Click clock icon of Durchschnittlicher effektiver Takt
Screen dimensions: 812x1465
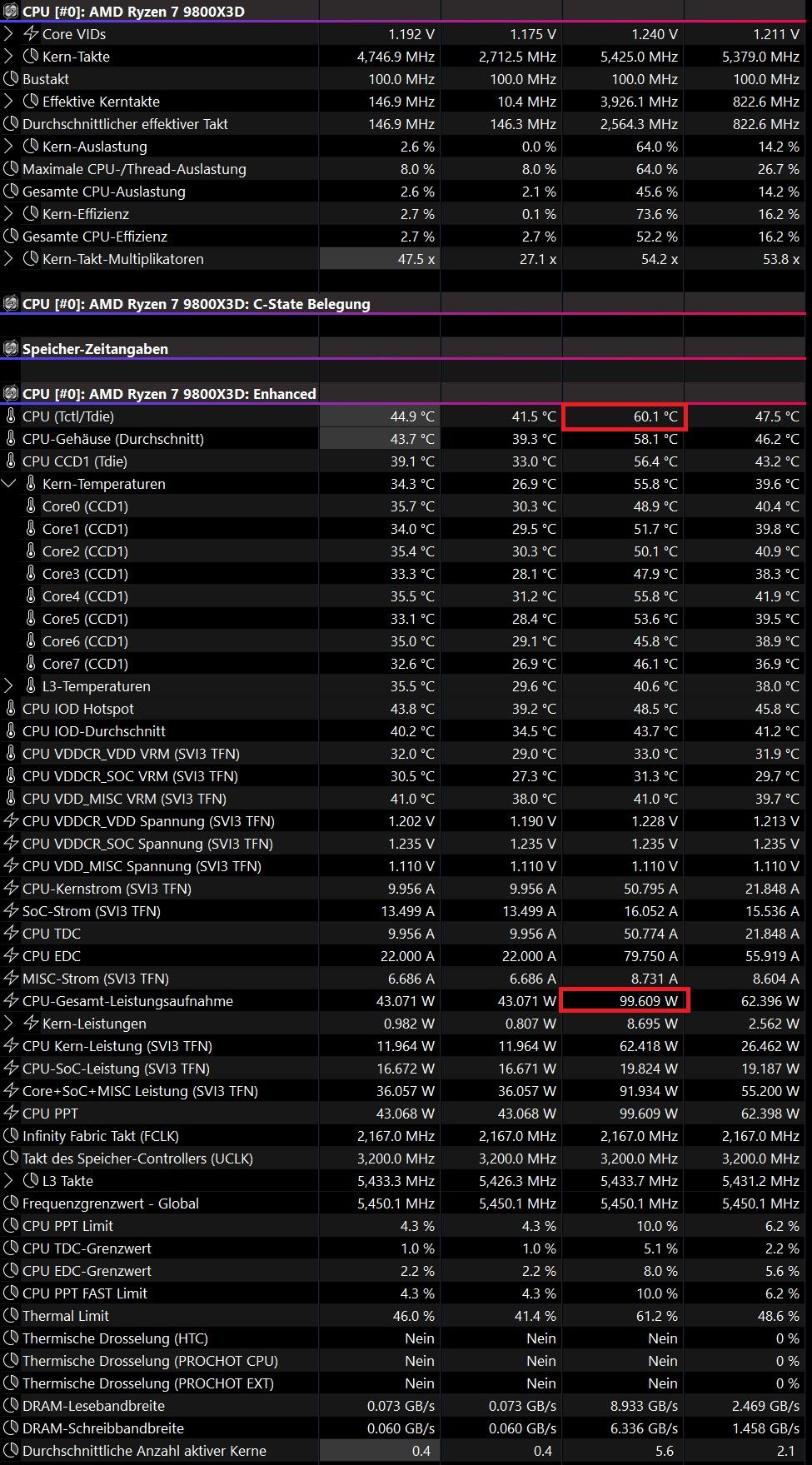click(x=11, y=124)
